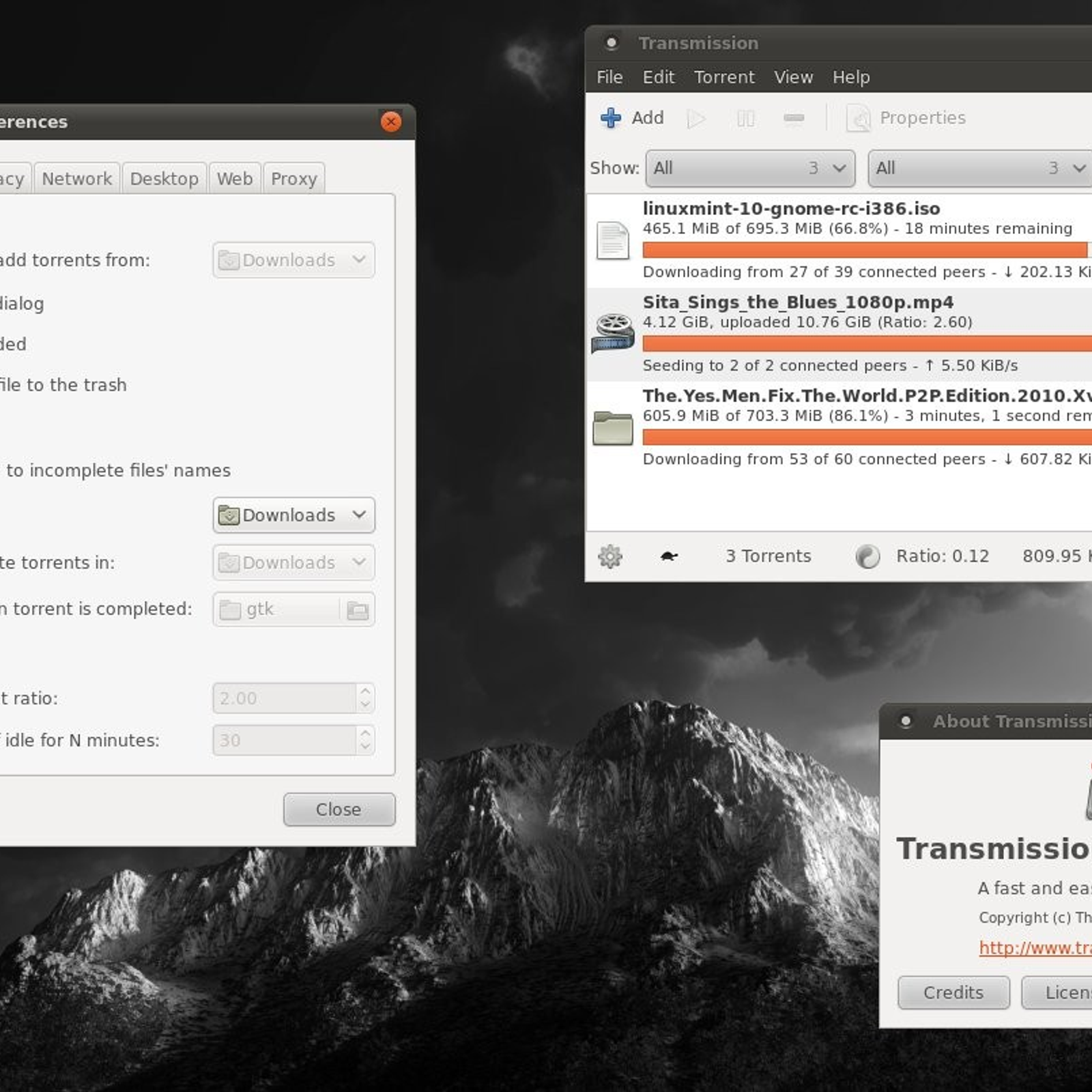
Task: Click the ratio statistics icon in status bar
Action: click(x=867, y=557)
